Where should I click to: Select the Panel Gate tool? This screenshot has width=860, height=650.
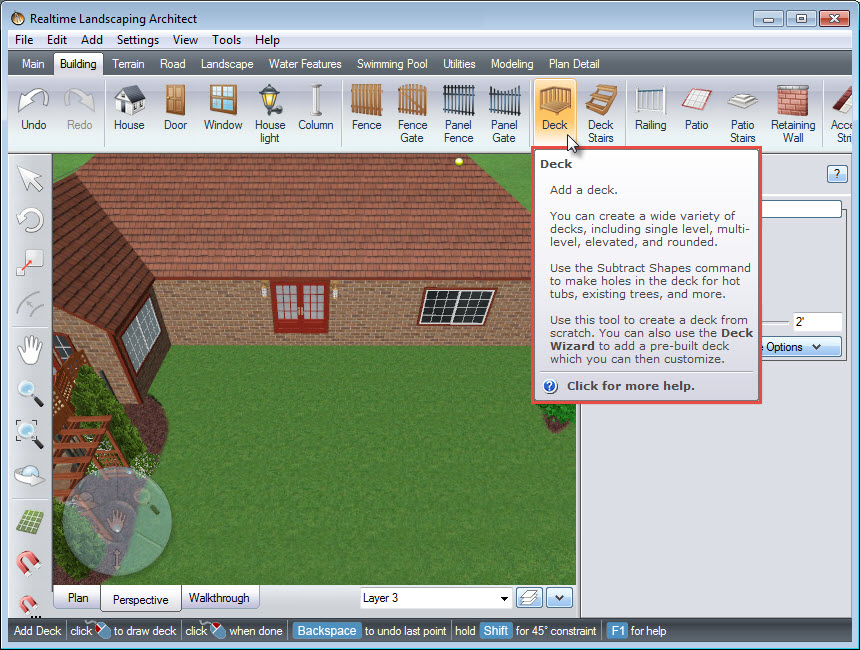(x=504, y=114)
